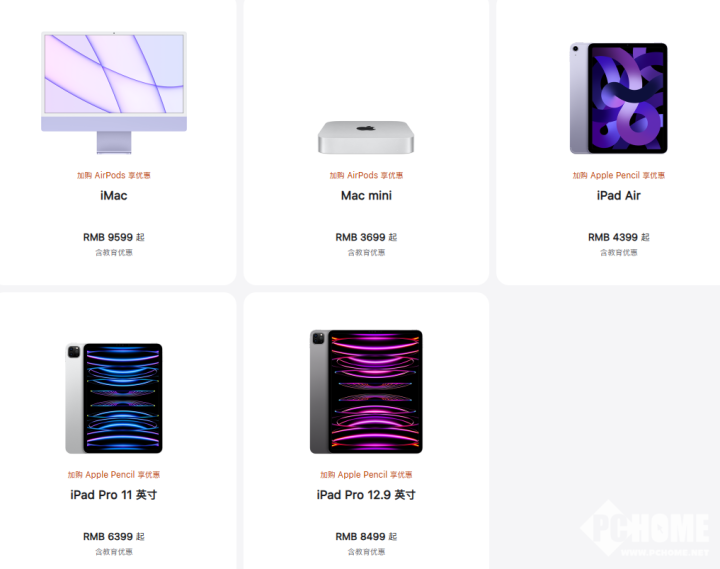Open Apple Pencil offer above iPad Pro 12.9
The height and width of the screenshot is (569, 720).
[366, 475]
